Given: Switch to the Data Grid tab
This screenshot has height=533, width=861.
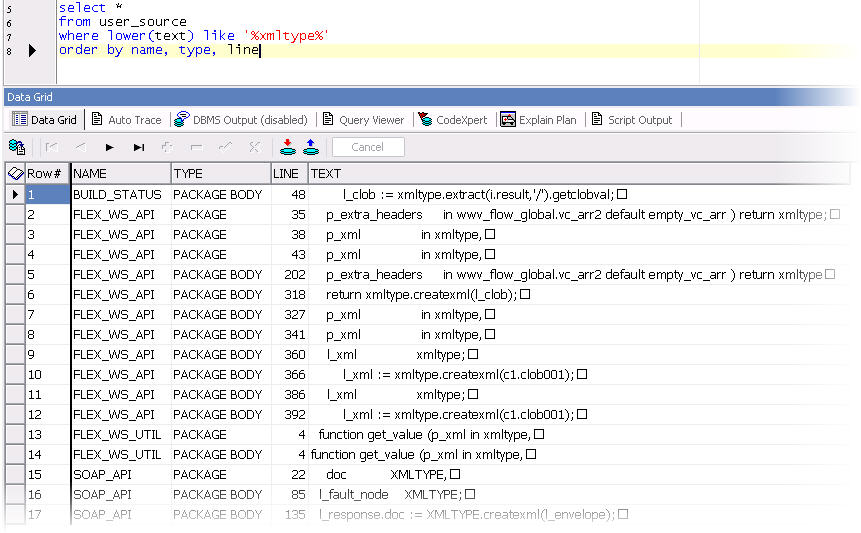Looking at the screenshot, I should point(44,120).
